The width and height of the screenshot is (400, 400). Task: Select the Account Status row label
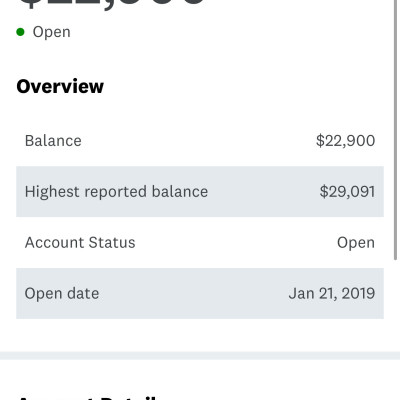tap(80, 242)
